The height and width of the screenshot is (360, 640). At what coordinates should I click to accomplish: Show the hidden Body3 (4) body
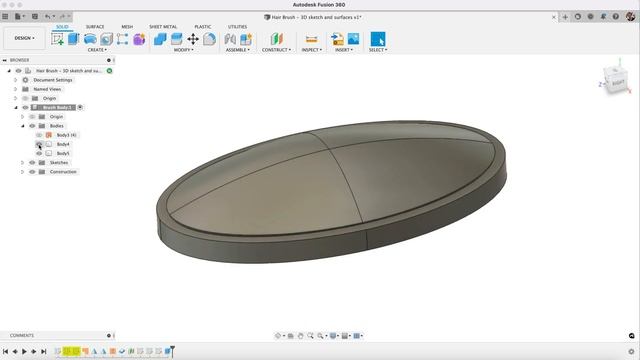point(39,135)
